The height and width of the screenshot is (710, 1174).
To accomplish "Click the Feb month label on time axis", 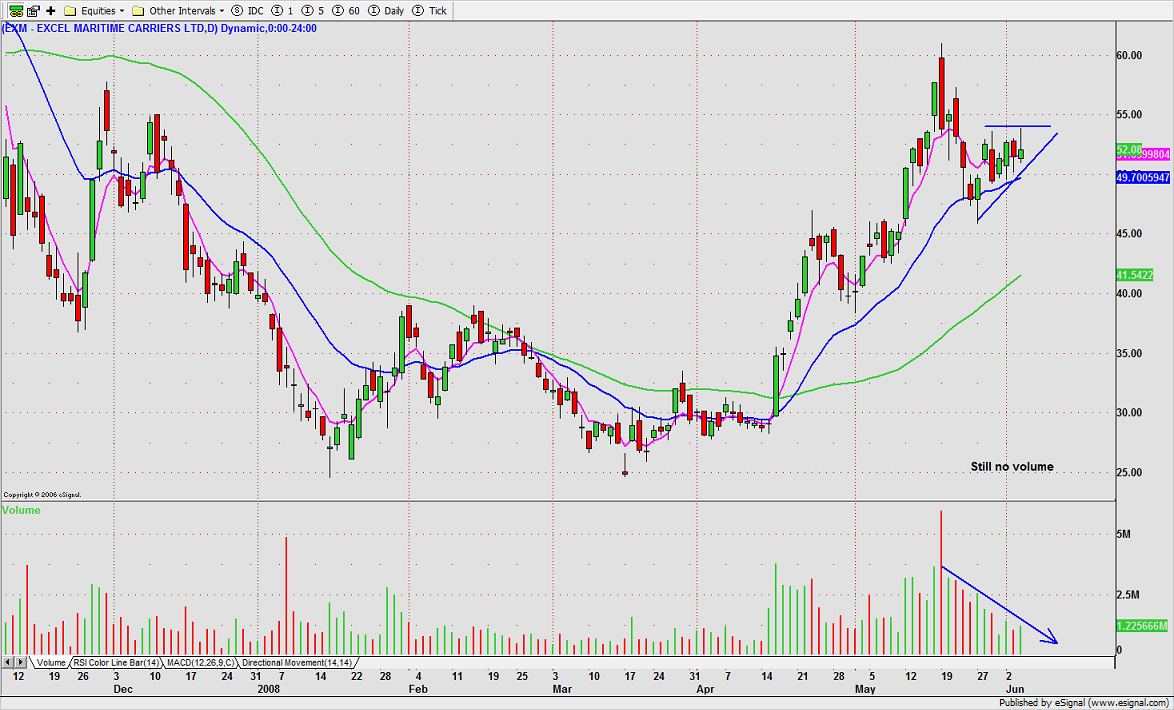I will [418, 688].
